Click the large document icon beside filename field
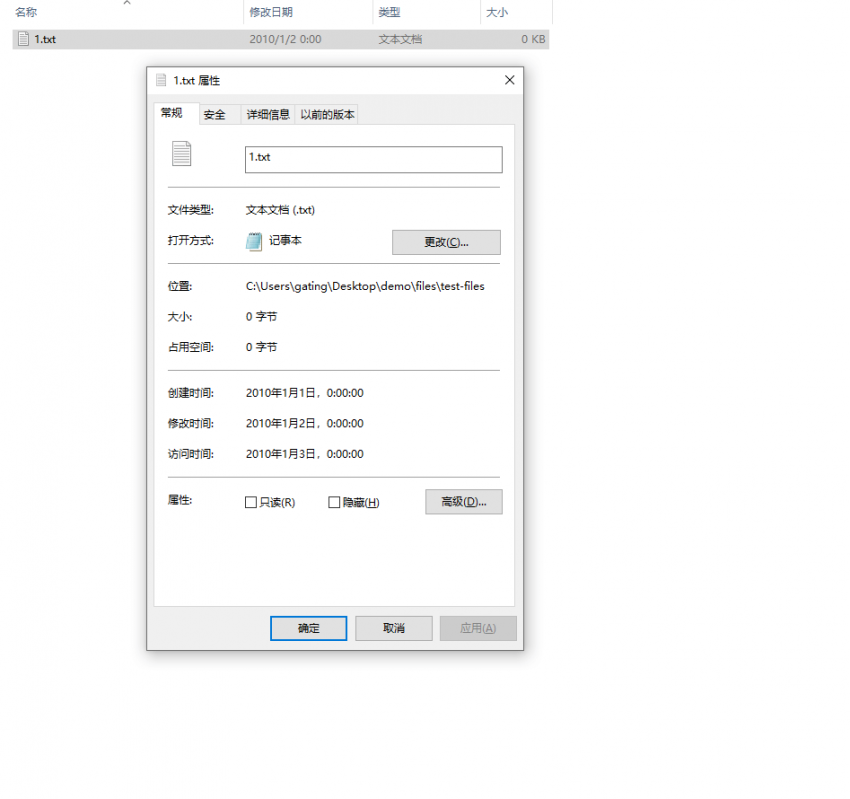This screenshot has width=850, height=799. pyautogui.click(x=181, y=154)
